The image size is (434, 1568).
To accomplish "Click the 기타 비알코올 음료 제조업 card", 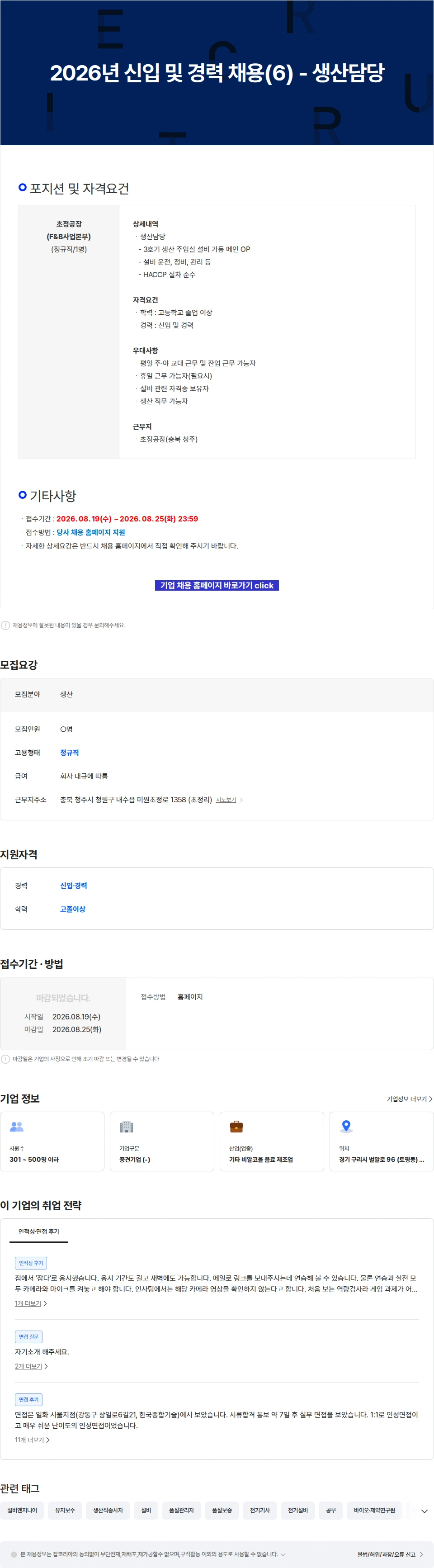I will 272,1142.
